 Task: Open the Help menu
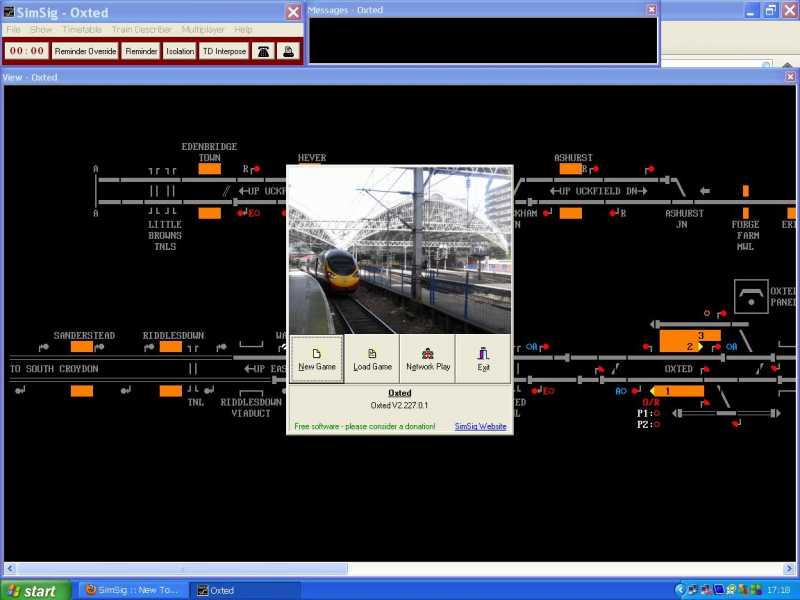point(243,30)
